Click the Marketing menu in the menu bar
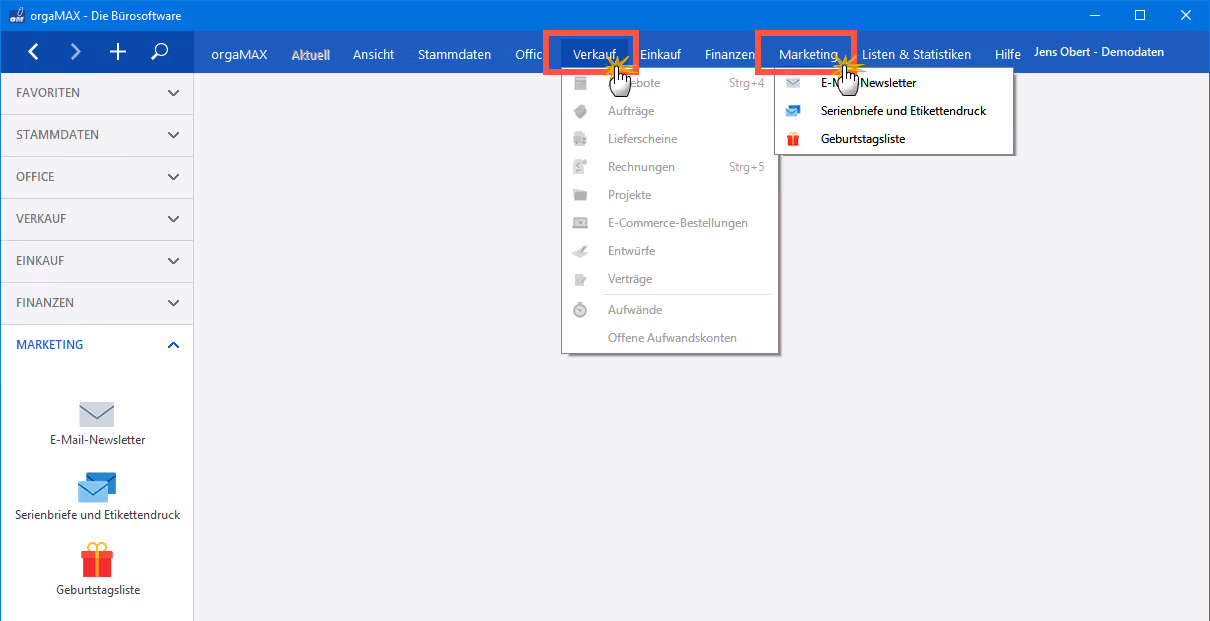 click(x=808, y=54)
